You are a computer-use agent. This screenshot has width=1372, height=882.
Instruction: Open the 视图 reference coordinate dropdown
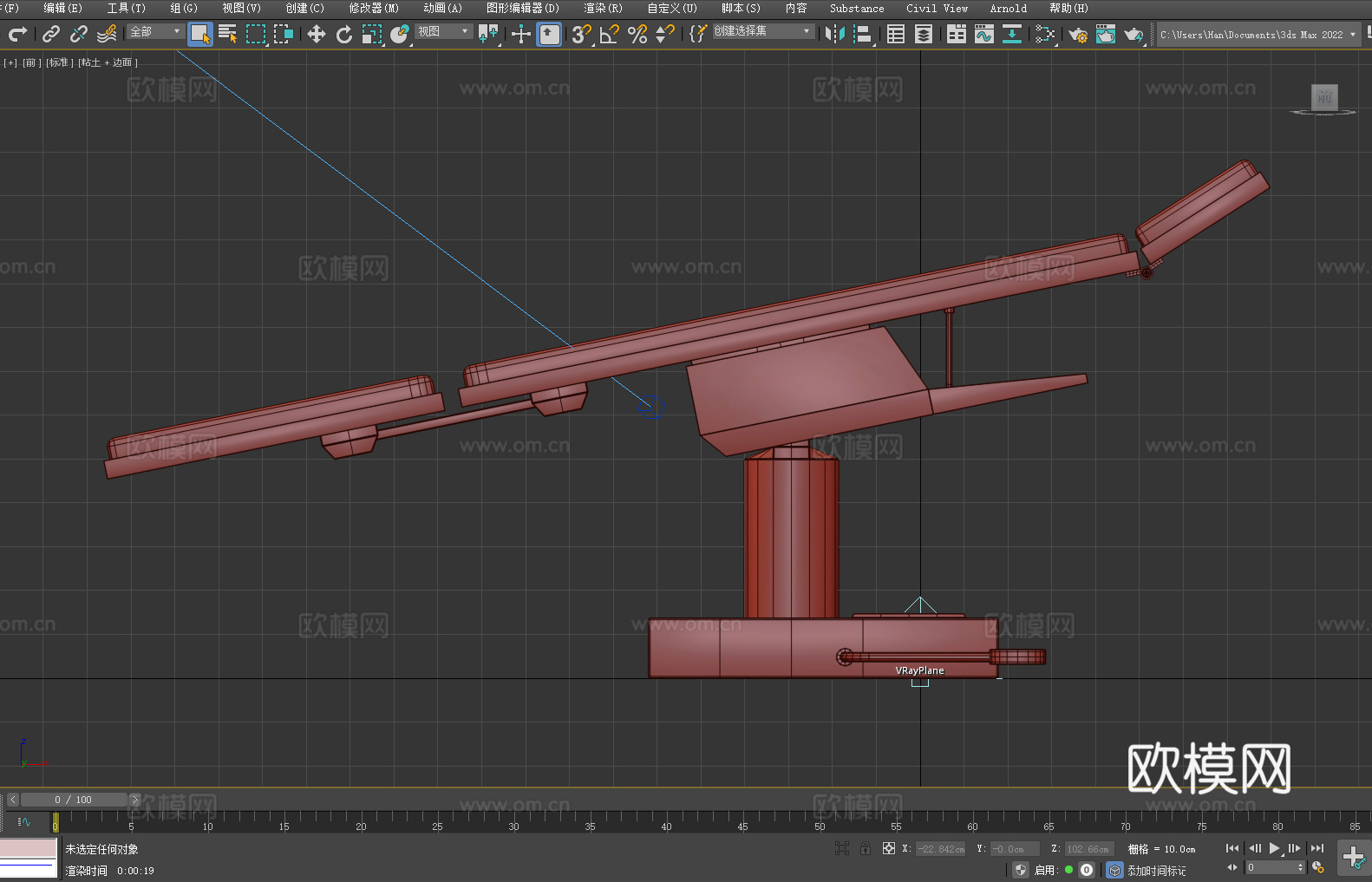[443, 31]
